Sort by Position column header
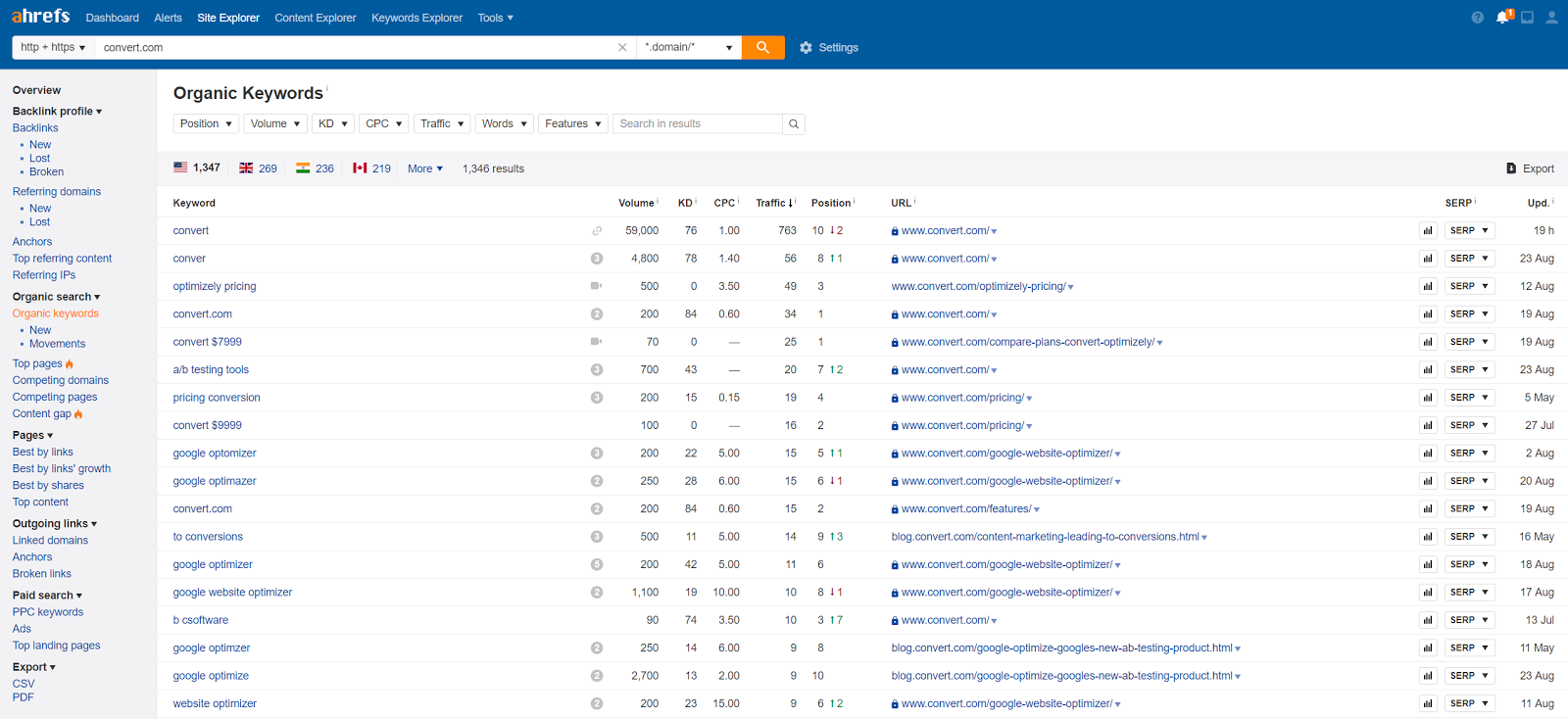This screenshot has width=1568, height=719. pyautogui.click(x=831, y=203)
